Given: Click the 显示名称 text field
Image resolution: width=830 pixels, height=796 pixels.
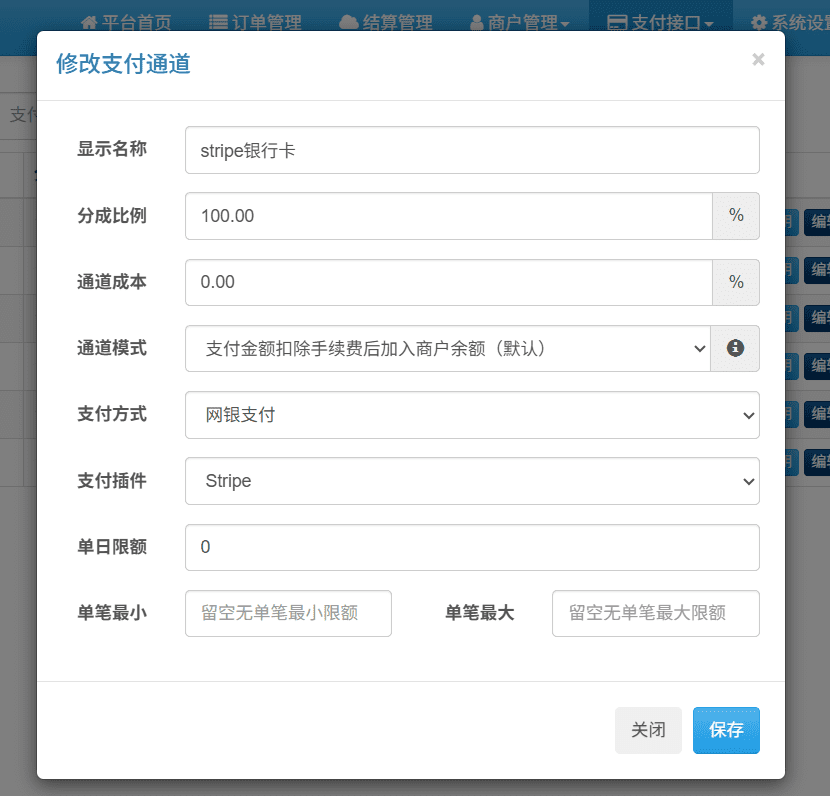Looking at the screenshot, I should pos(471,150).
